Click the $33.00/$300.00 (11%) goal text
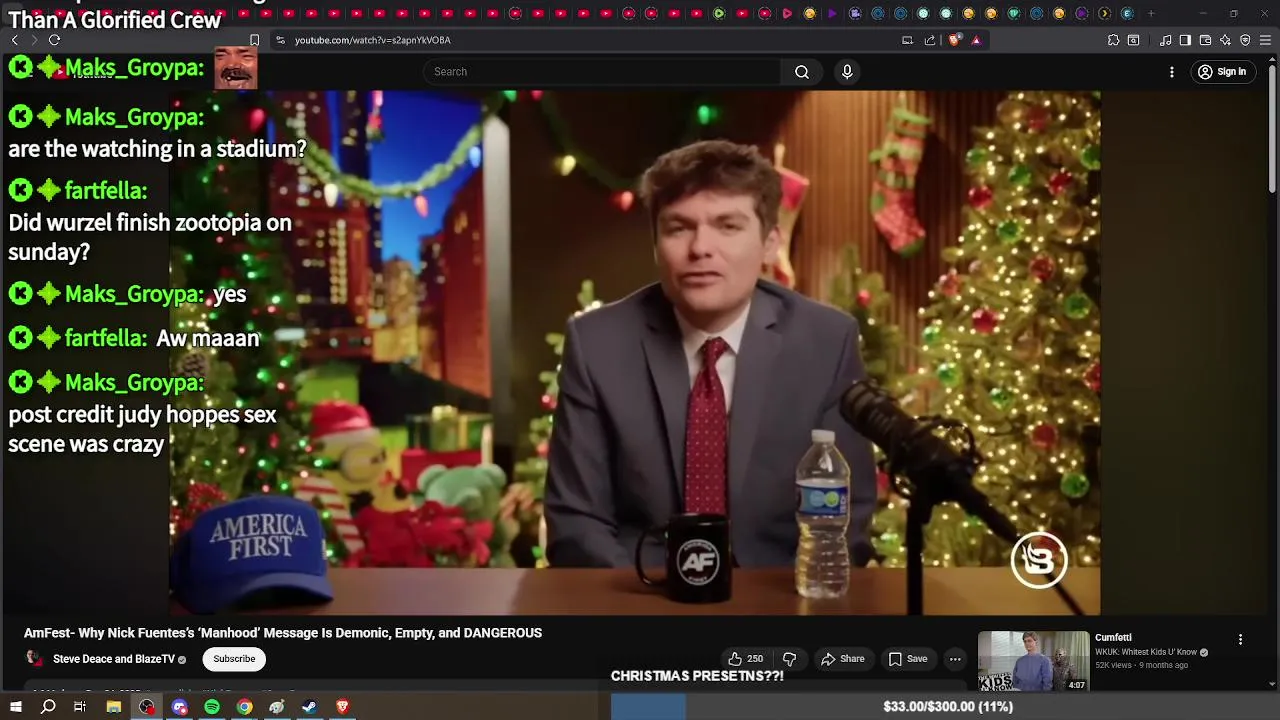 point(948,707)
